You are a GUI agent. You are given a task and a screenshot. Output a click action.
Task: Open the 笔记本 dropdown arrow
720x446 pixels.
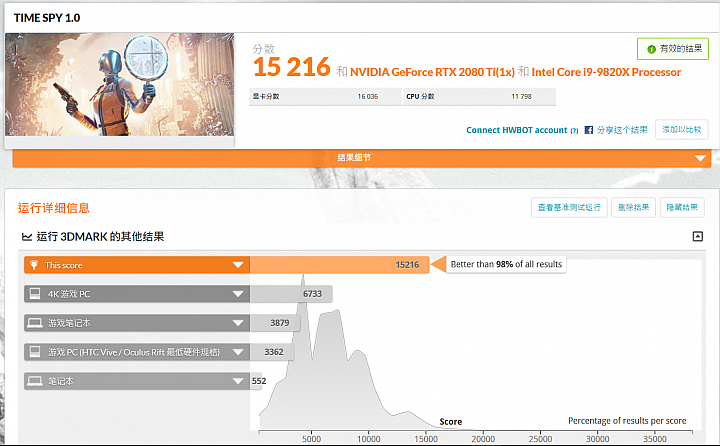pos(238,381)
